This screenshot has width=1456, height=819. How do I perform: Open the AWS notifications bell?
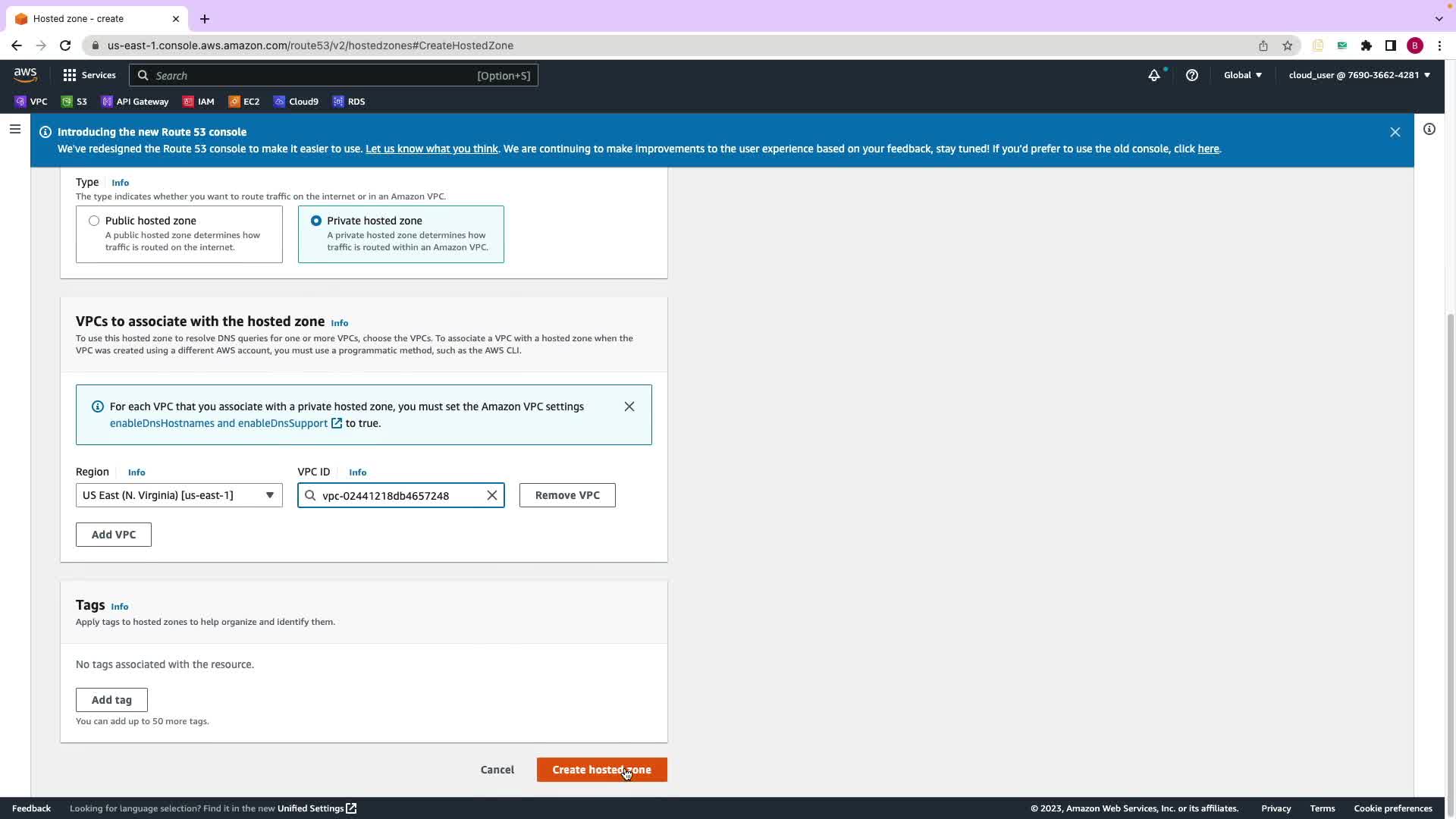point(1153,75)
